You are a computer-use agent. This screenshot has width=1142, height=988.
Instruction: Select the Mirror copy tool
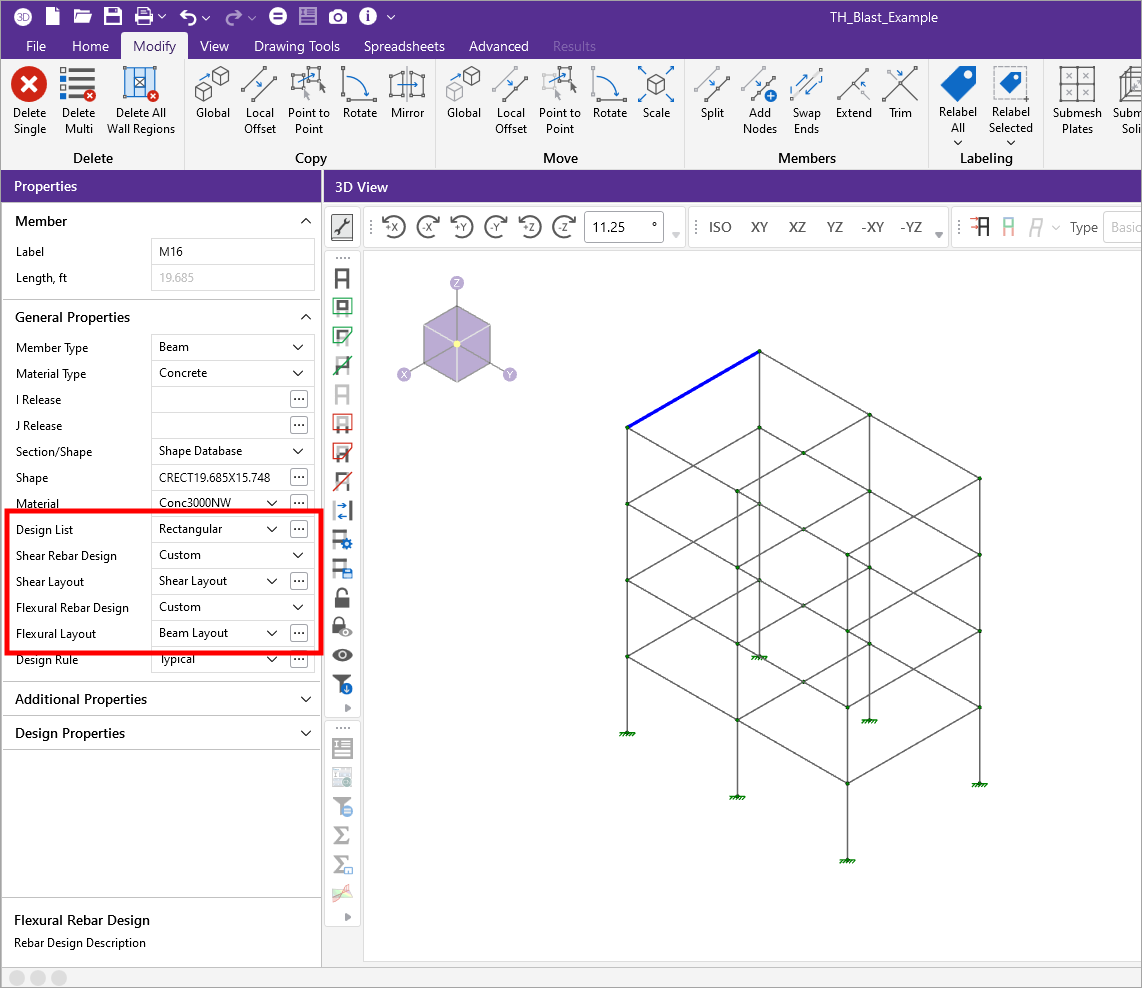click(407, 86)
